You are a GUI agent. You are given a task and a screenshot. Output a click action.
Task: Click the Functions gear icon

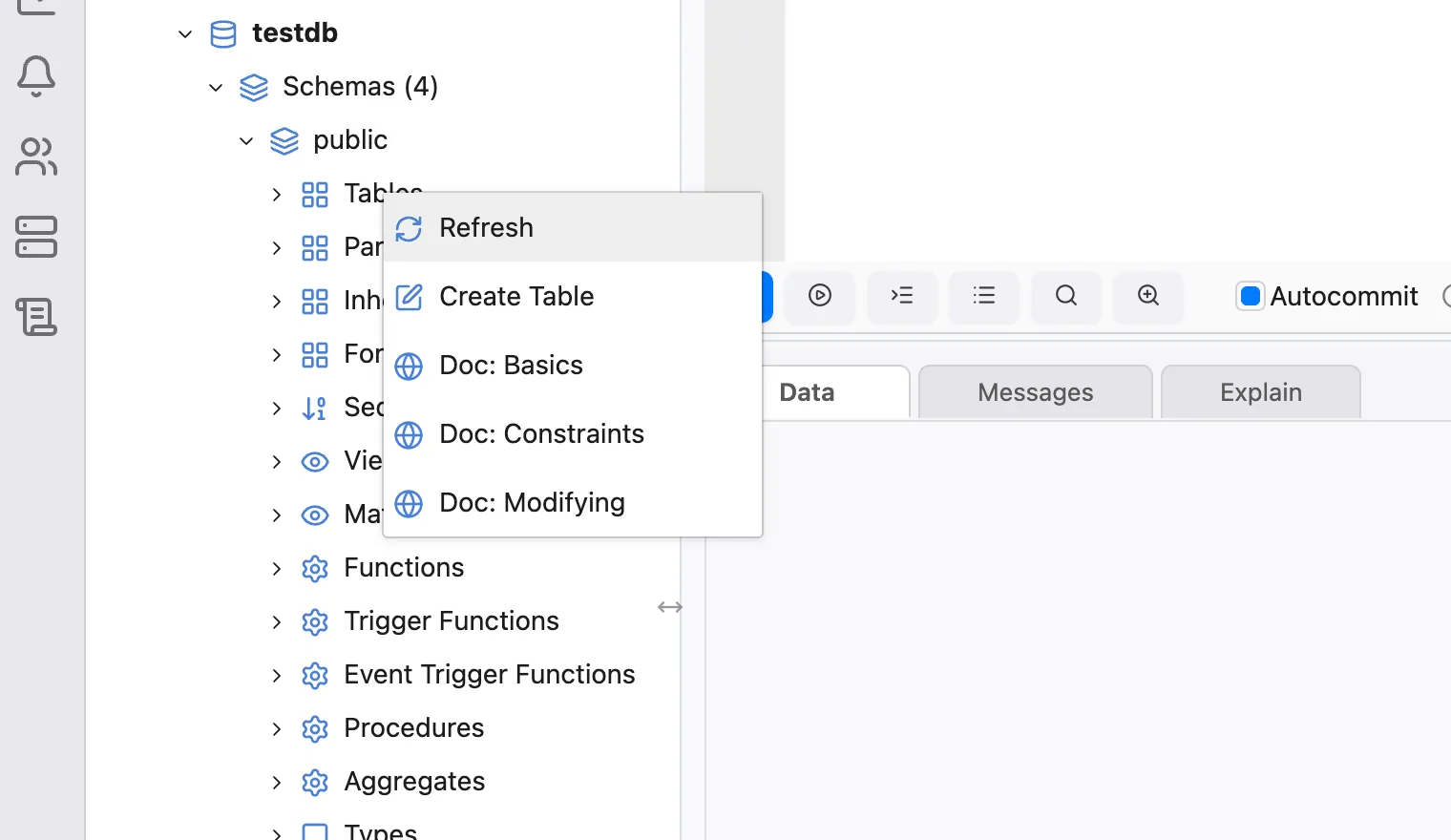click(x=315, y=569)
